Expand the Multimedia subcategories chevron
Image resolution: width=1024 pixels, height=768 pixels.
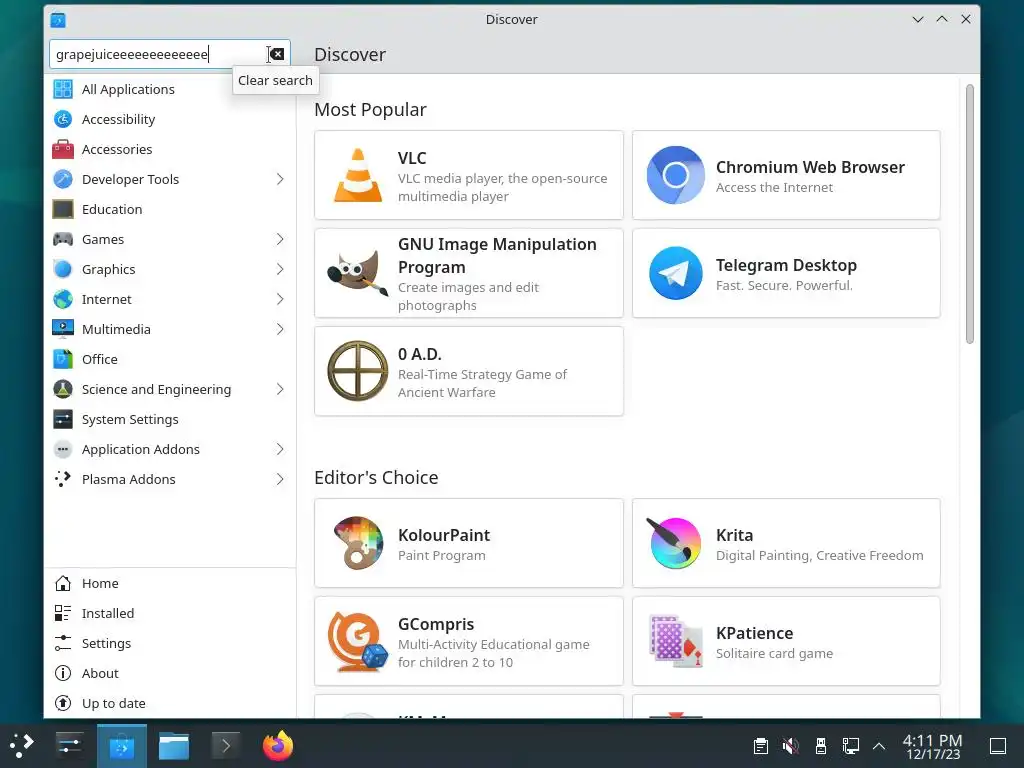click(280, 329)
